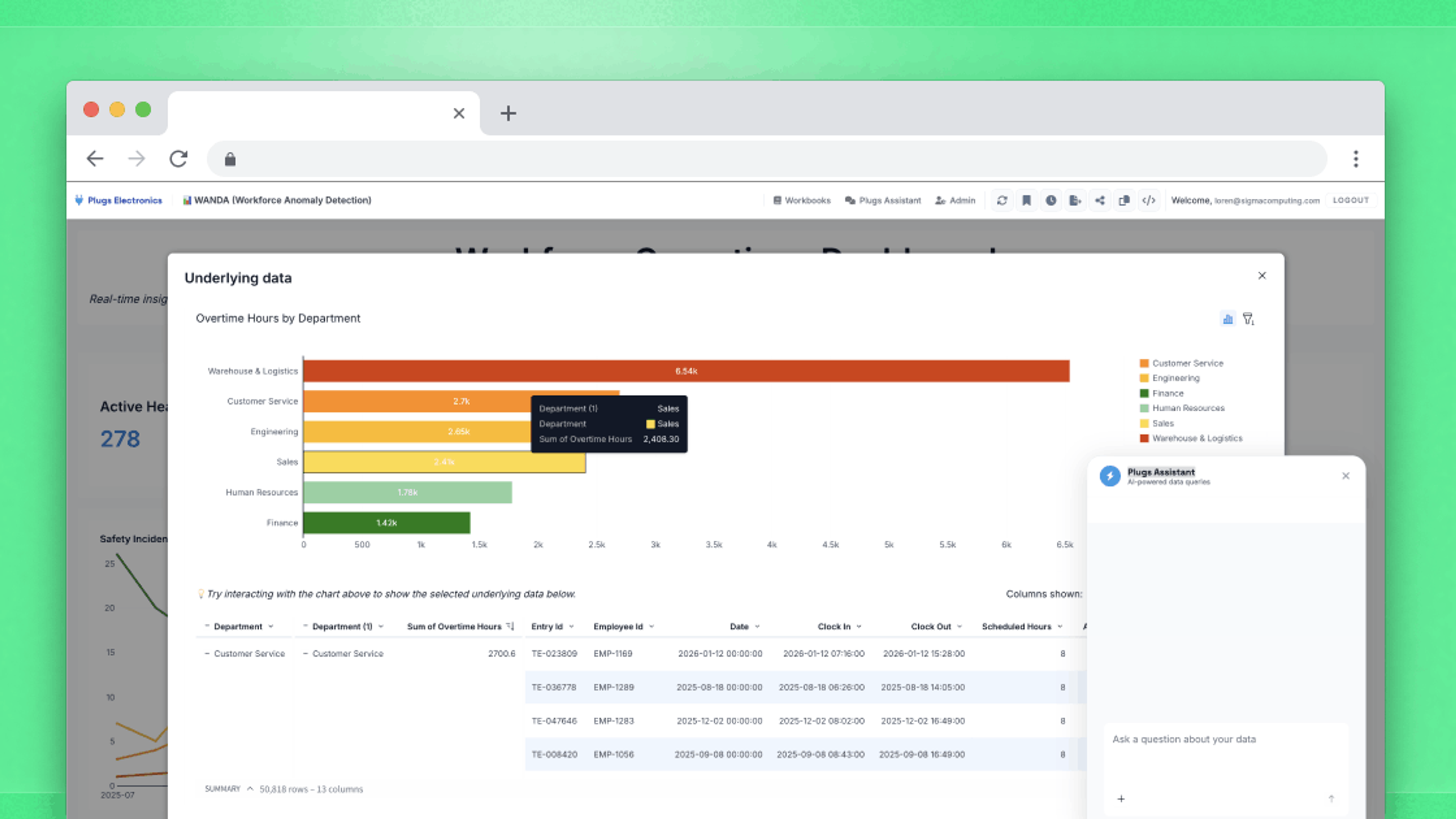Click entry TE-023809 cell
This screenshot has height=819, width=1456.
[554, 653]
